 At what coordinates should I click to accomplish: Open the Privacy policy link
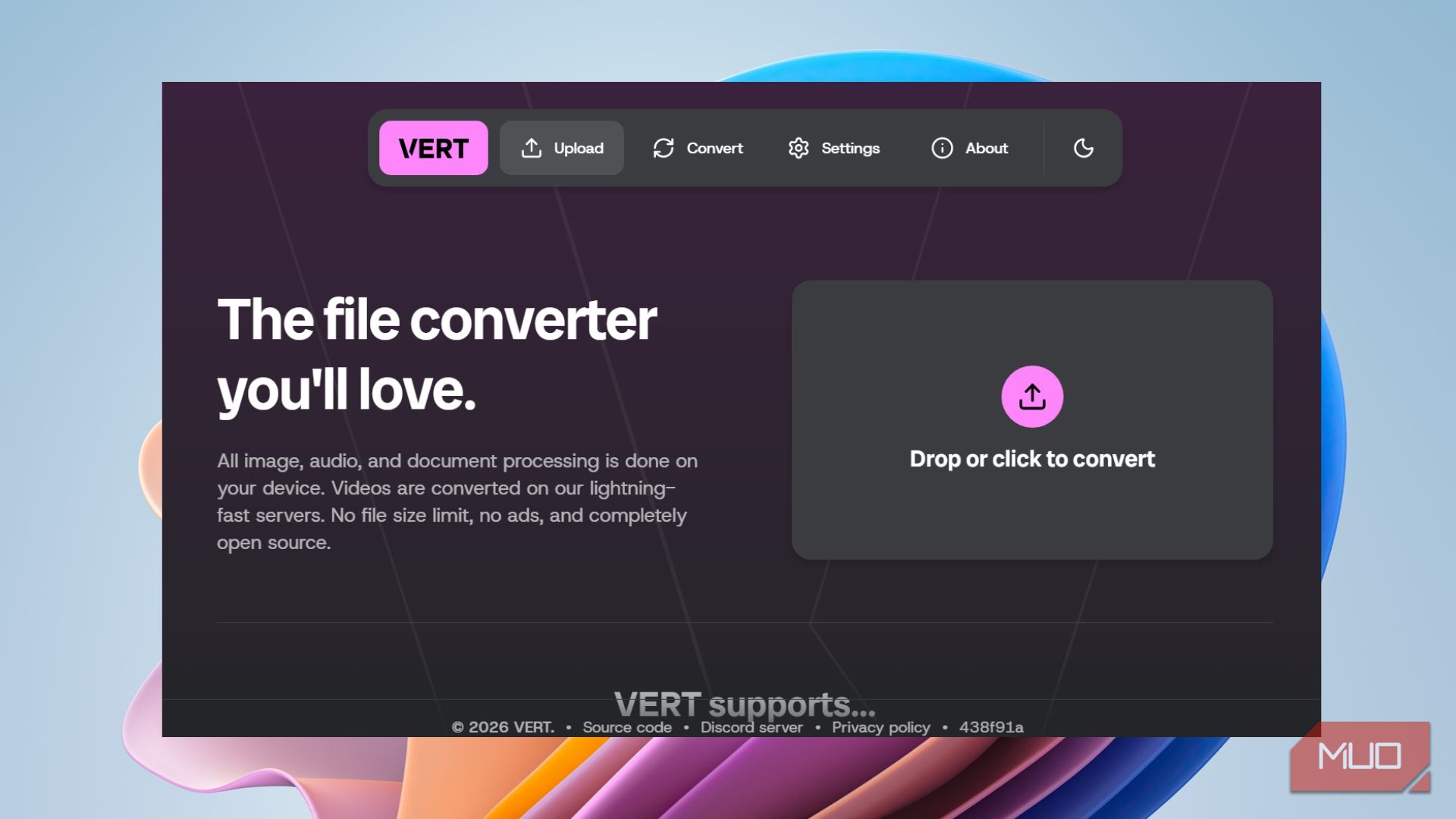point(881,727)
